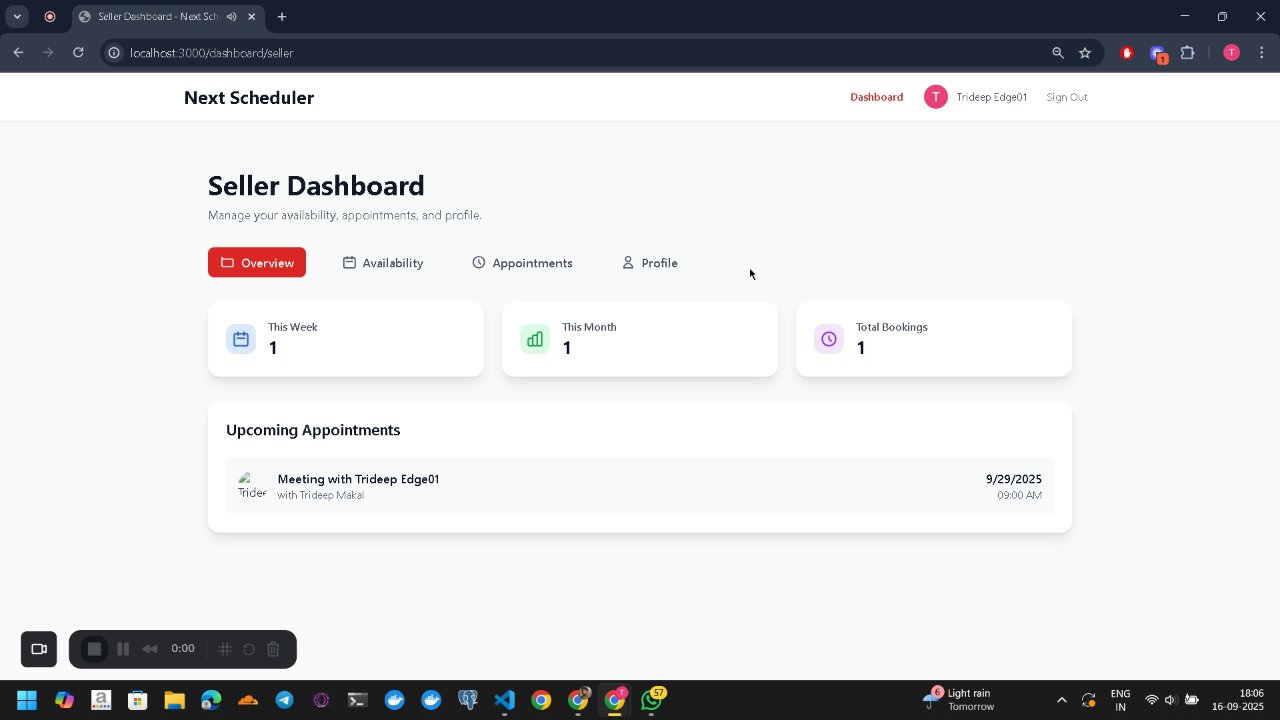Click the Next Scheduler logo text
The width and height of the screenshot is (1280, 720).
[249, 98]
